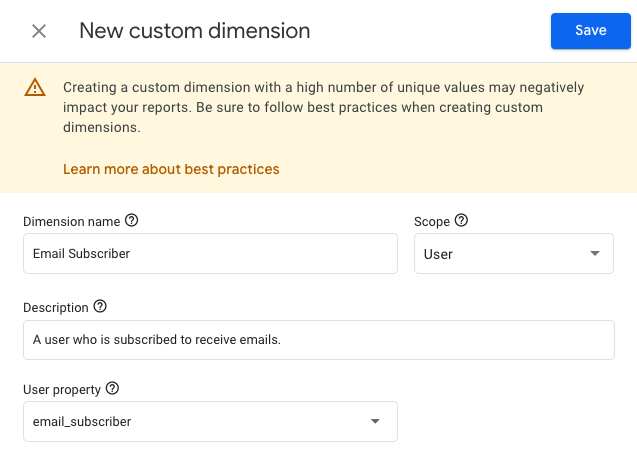Focus the Email Subscriber dimension name field
This screenshot has height=476, width=637.
210,253
